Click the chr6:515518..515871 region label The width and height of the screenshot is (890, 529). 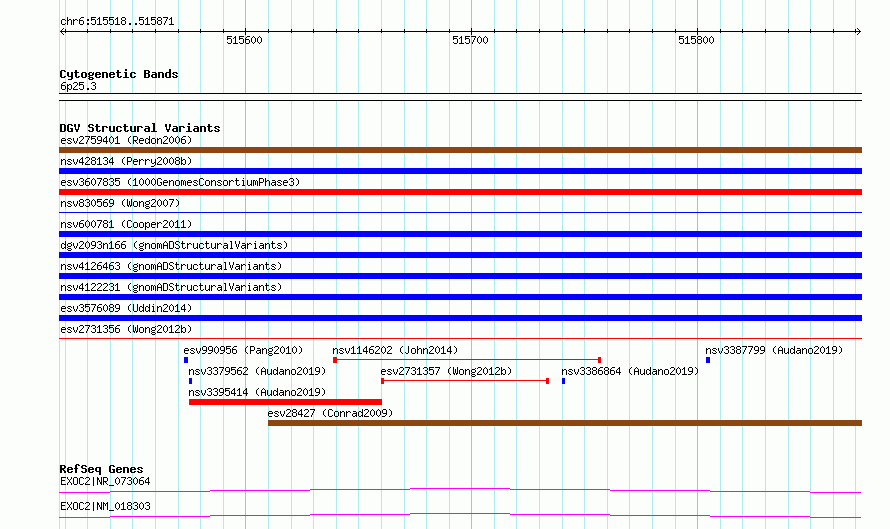tap(117, 21)
